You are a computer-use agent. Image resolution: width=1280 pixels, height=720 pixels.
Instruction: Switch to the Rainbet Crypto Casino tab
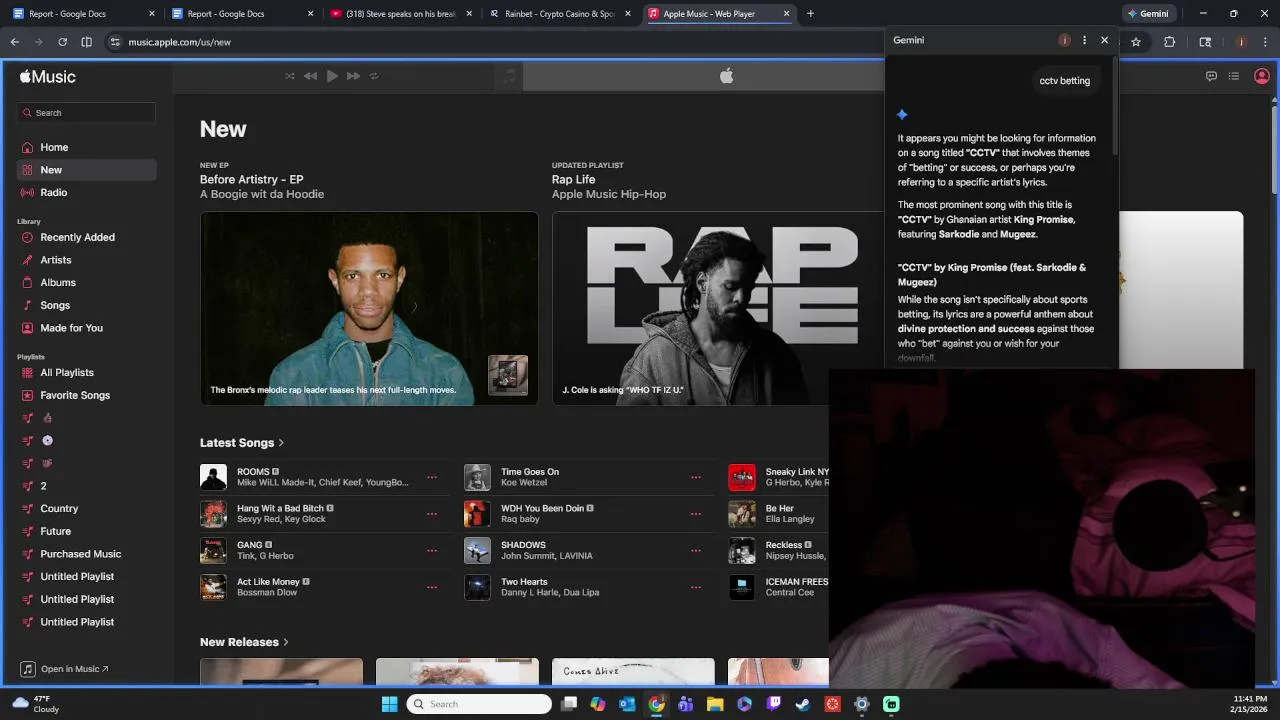[558, 14]
